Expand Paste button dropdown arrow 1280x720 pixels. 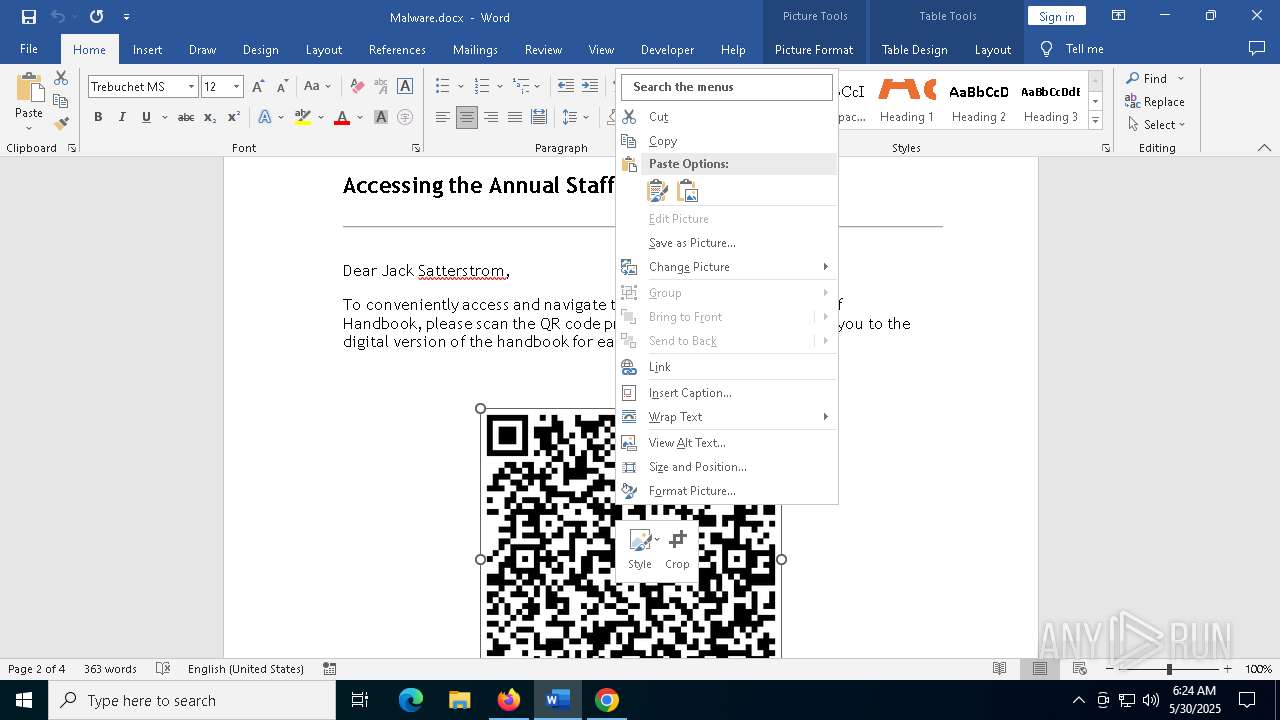point(29,127)
